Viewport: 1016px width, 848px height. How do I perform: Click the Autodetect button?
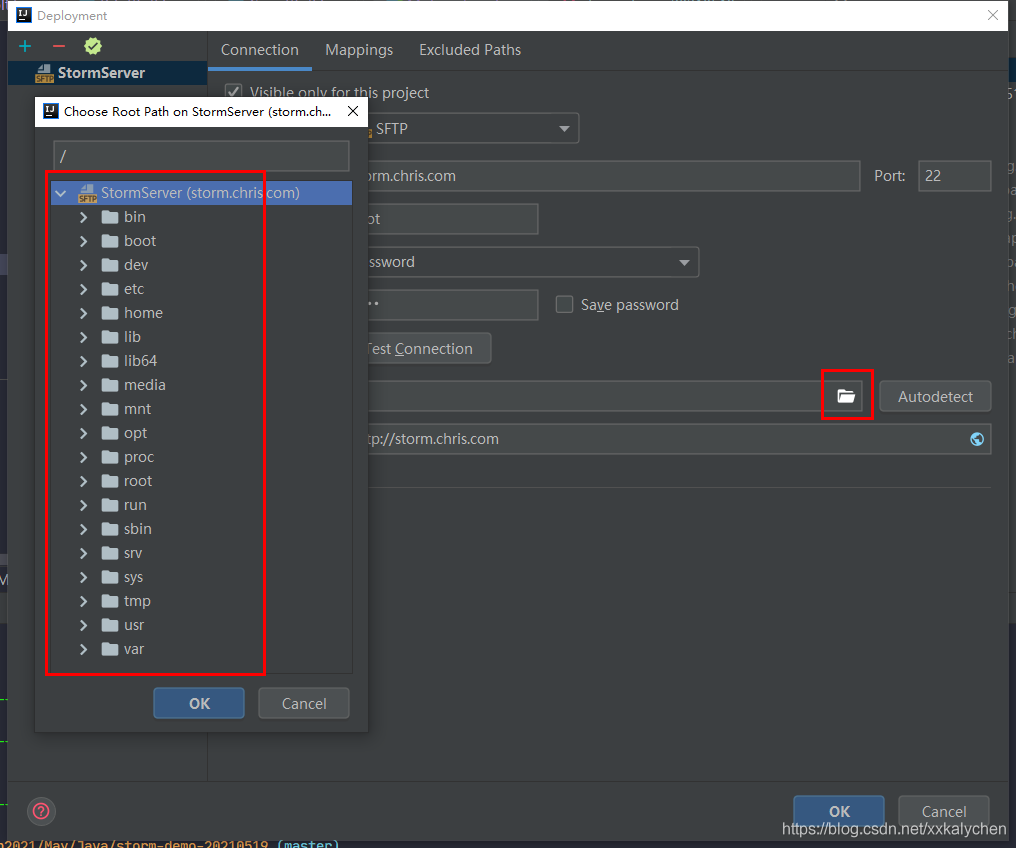[935, 396]
